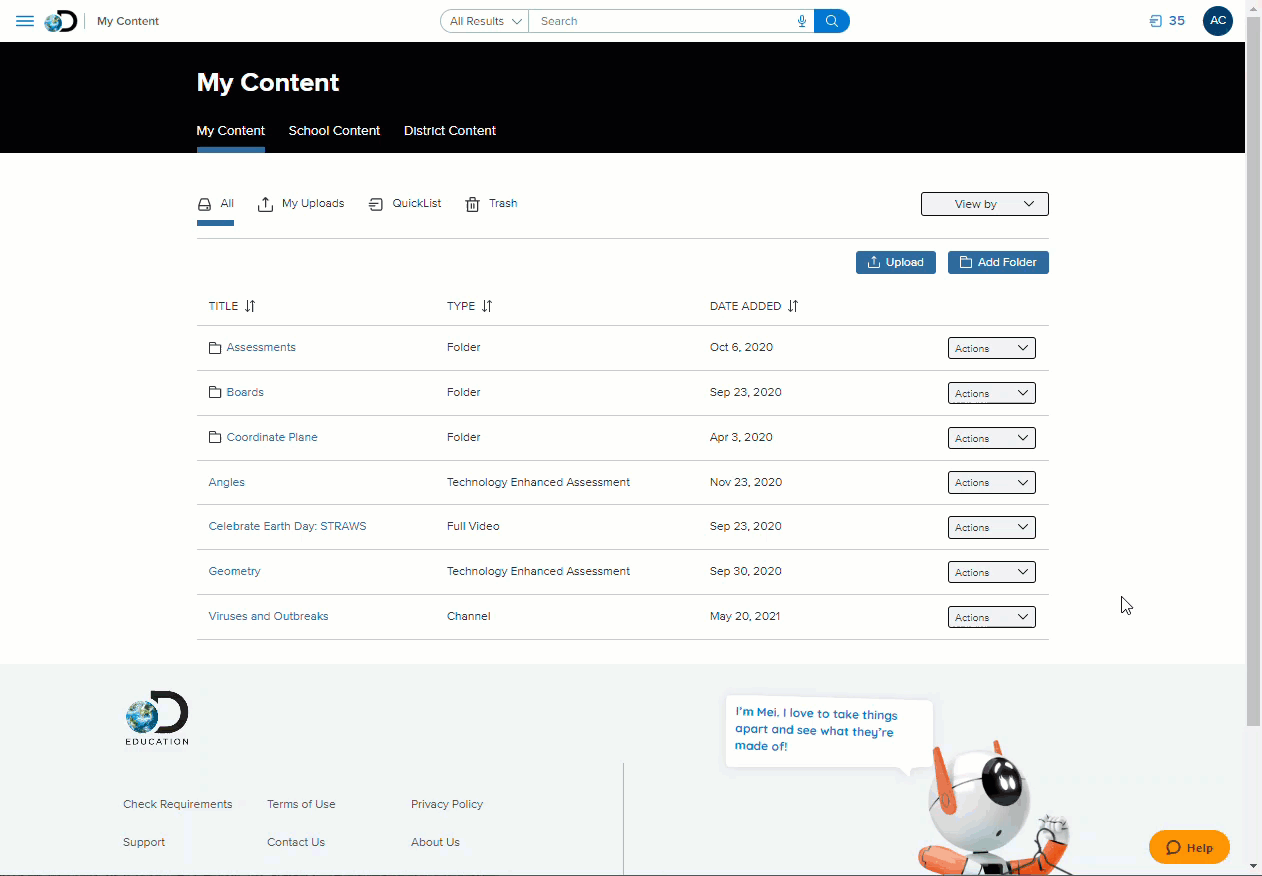Open the View by dropdown
The width and height of the screenshot is (1262, 876).
984,203
